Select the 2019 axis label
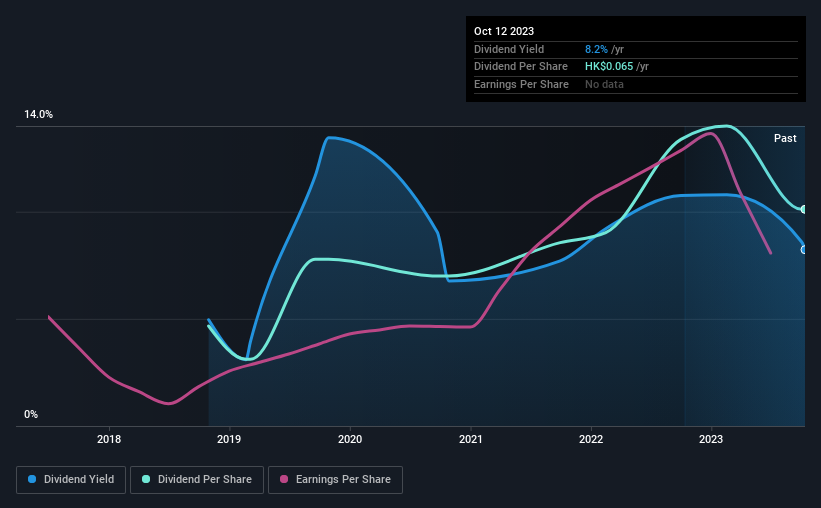Viewport: 821px width, 508px height. coord(229,439)
